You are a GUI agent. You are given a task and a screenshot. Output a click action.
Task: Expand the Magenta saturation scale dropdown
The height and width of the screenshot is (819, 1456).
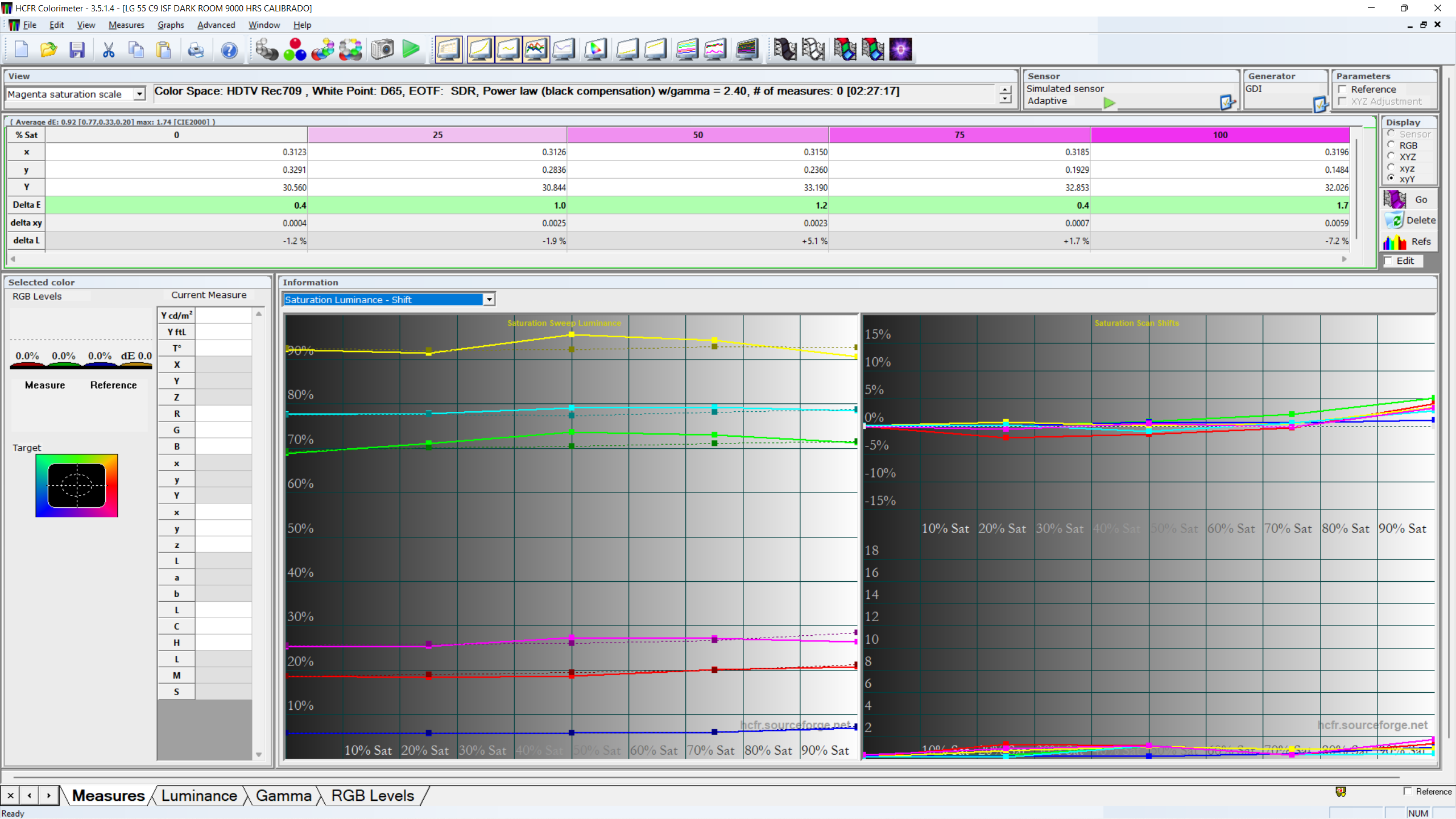coord(139,94)
